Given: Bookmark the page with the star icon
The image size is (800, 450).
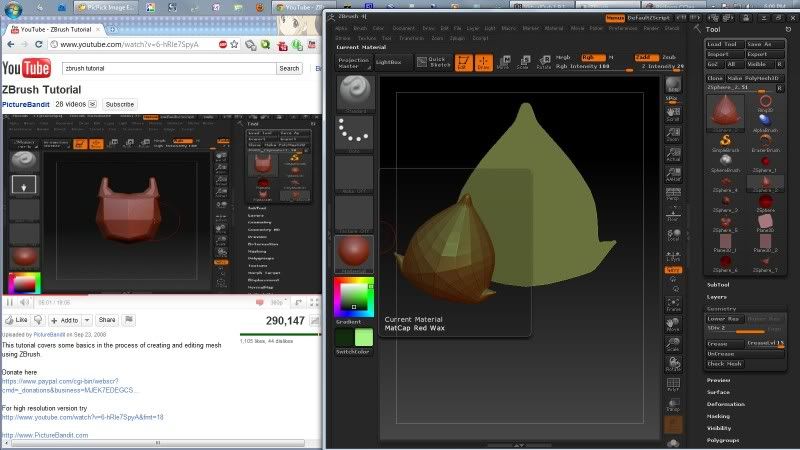Looking at the screenshot, I should coord(234,44).
